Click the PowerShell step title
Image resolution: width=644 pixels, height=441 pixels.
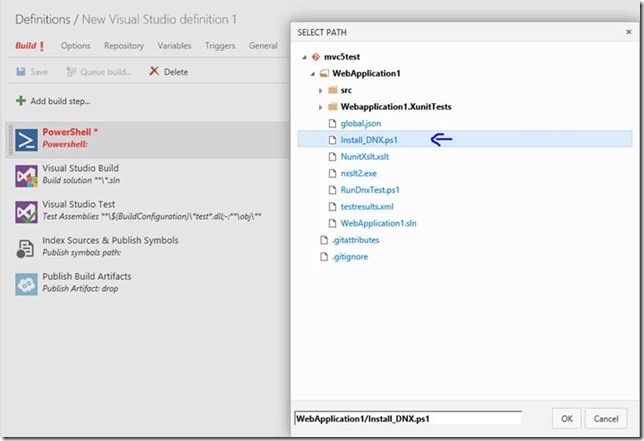pyautogui.click(x=70, y=132)
